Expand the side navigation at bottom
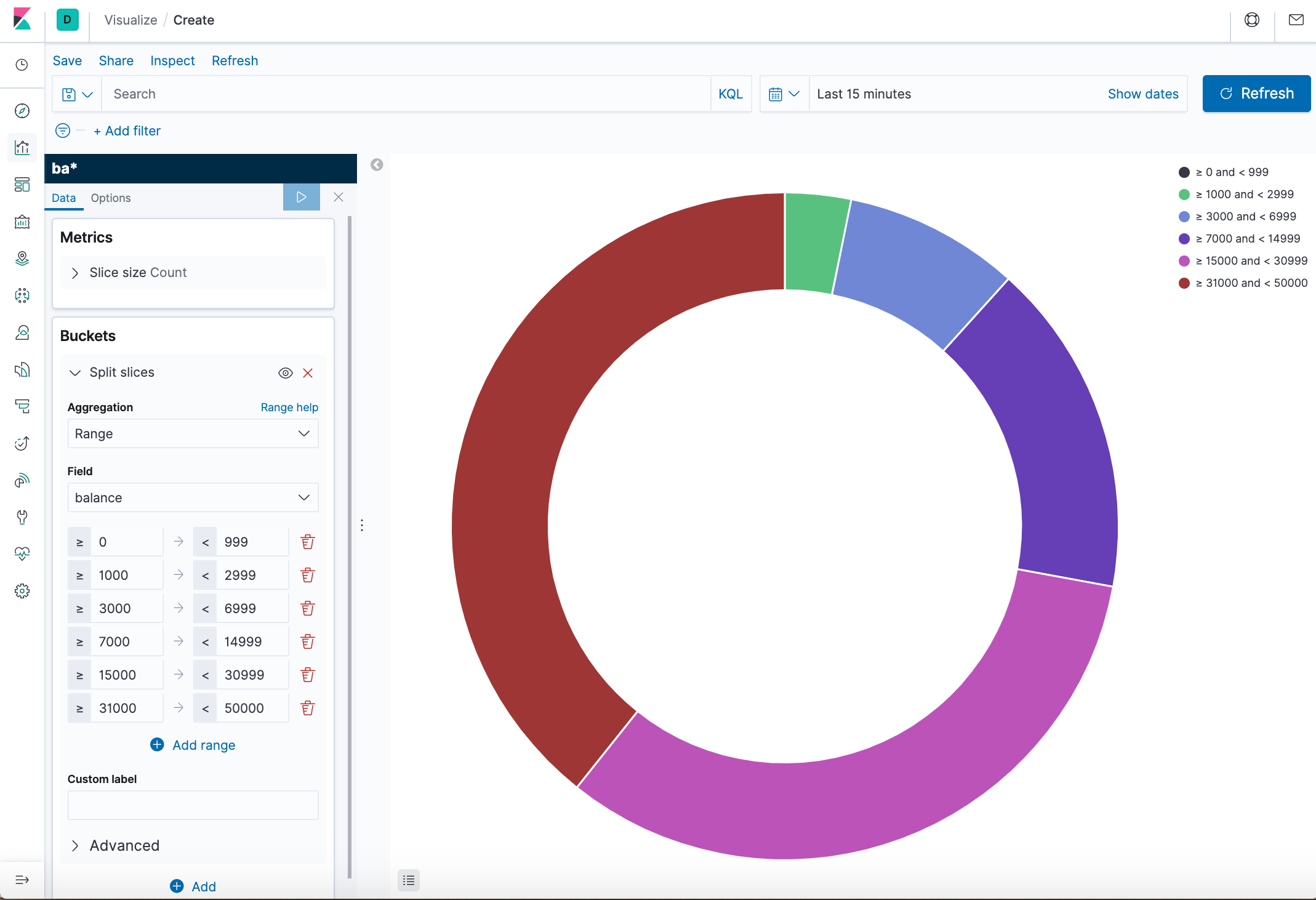 pyautogui.click(x=22, y=880)
